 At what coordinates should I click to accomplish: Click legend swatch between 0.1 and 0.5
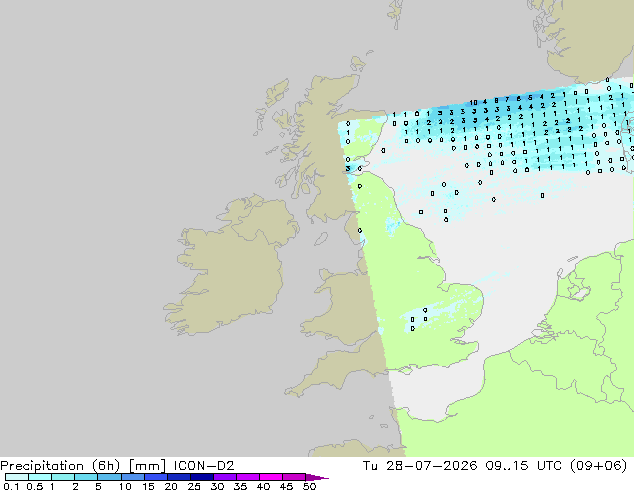17,477
